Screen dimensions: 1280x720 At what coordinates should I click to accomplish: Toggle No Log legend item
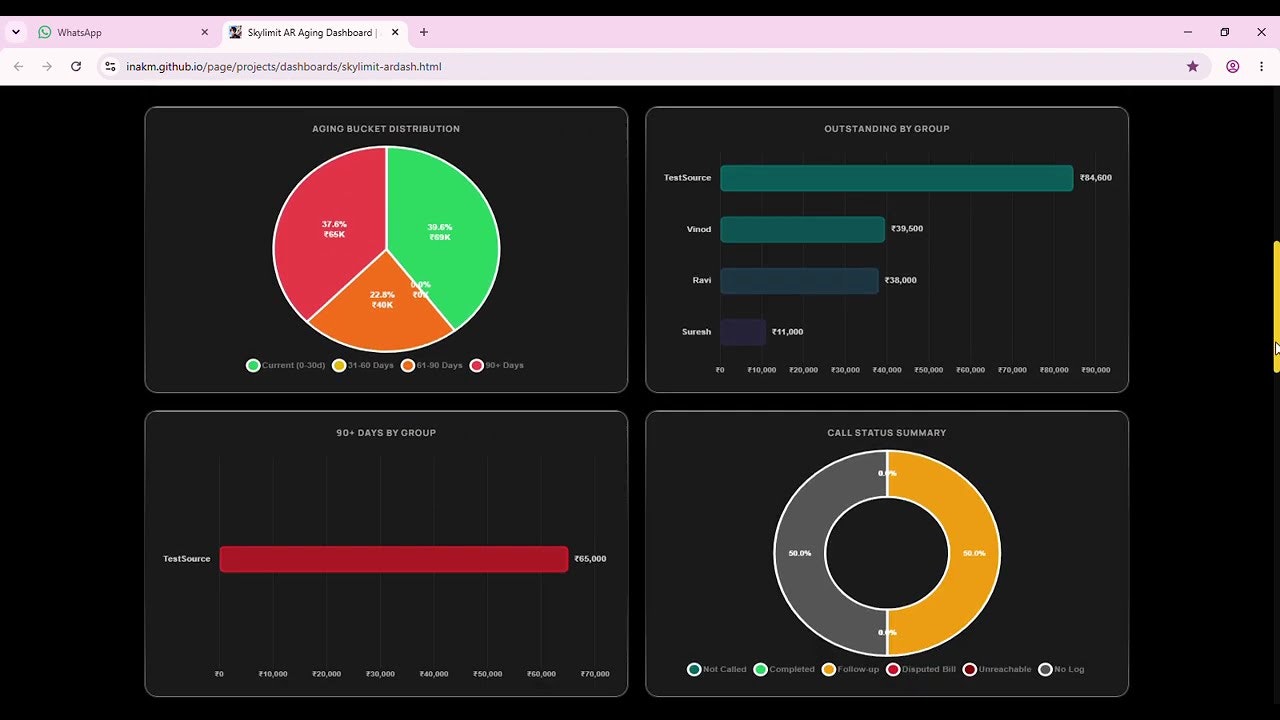[x=1061, y=669]
